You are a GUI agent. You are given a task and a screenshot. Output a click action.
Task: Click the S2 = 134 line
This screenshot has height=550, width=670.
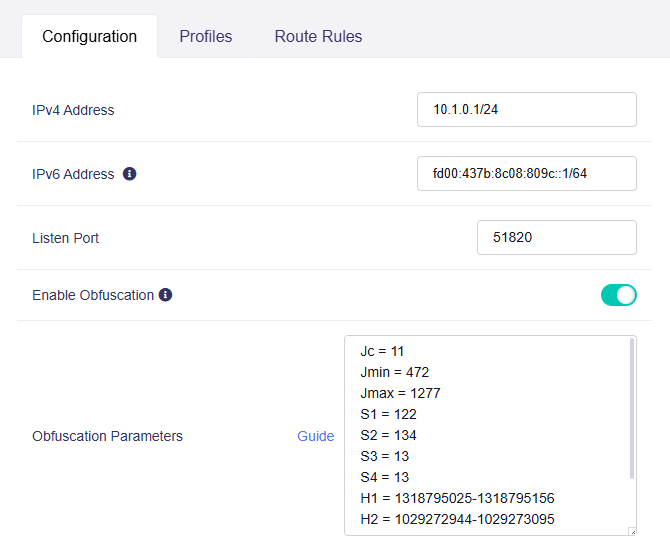[388, 435]
